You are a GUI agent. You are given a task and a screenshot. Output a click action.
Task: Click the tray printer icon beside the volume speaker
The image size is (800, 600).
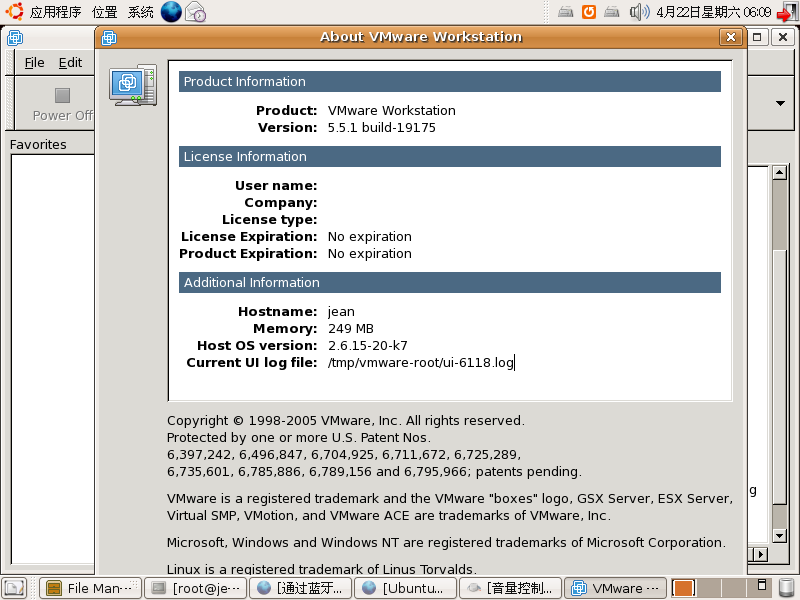point(611,11)
